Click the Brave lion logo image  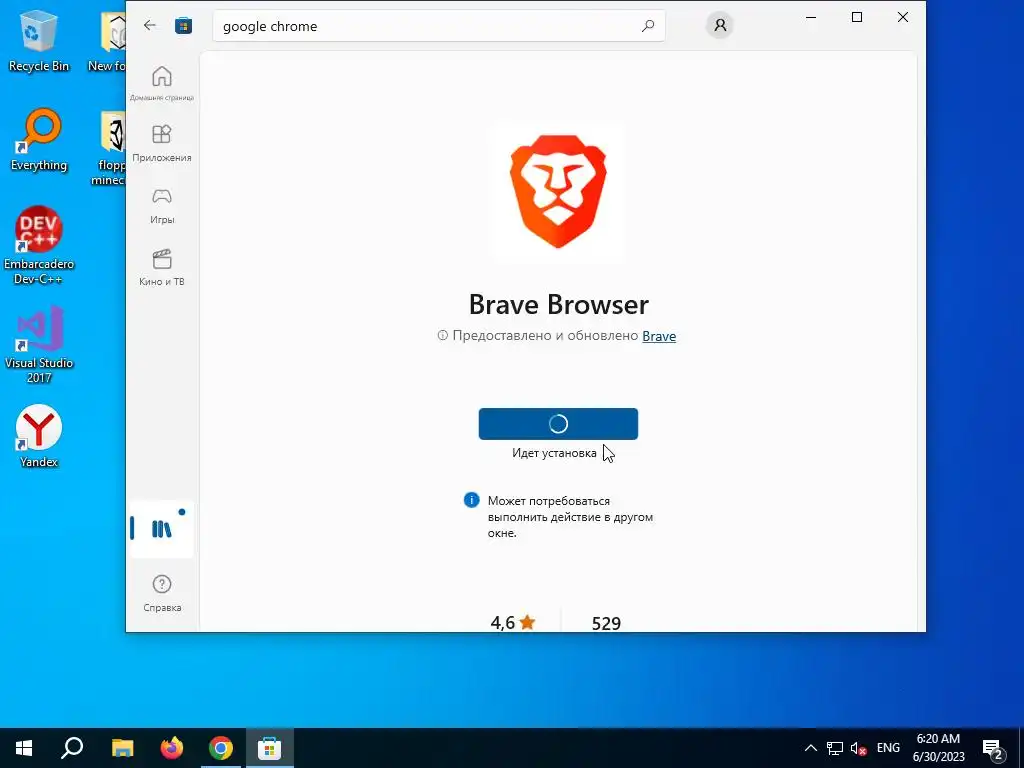(558, 191)
